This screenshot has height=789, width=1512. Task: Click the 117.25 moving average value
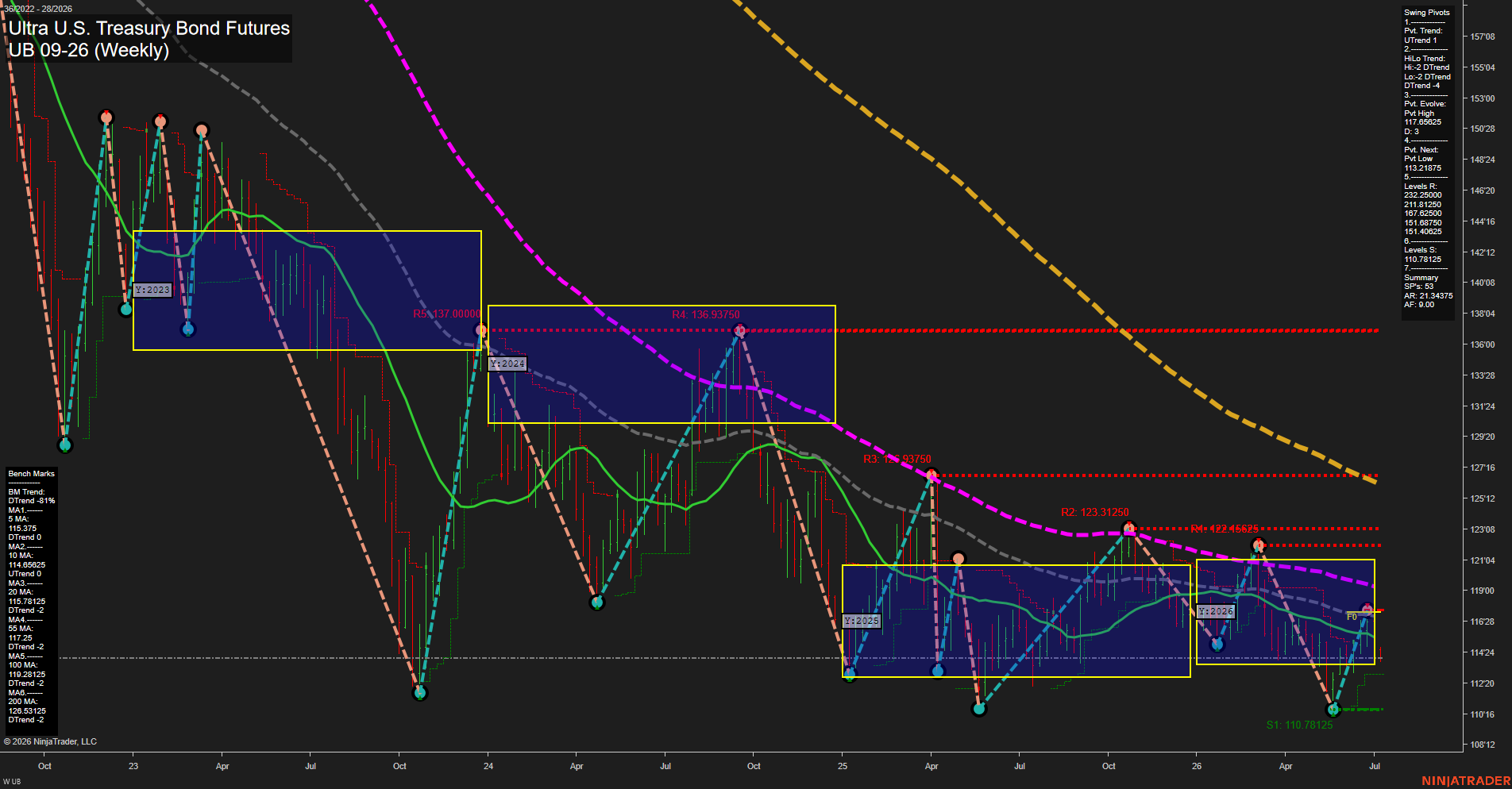[x=21, y=638]
